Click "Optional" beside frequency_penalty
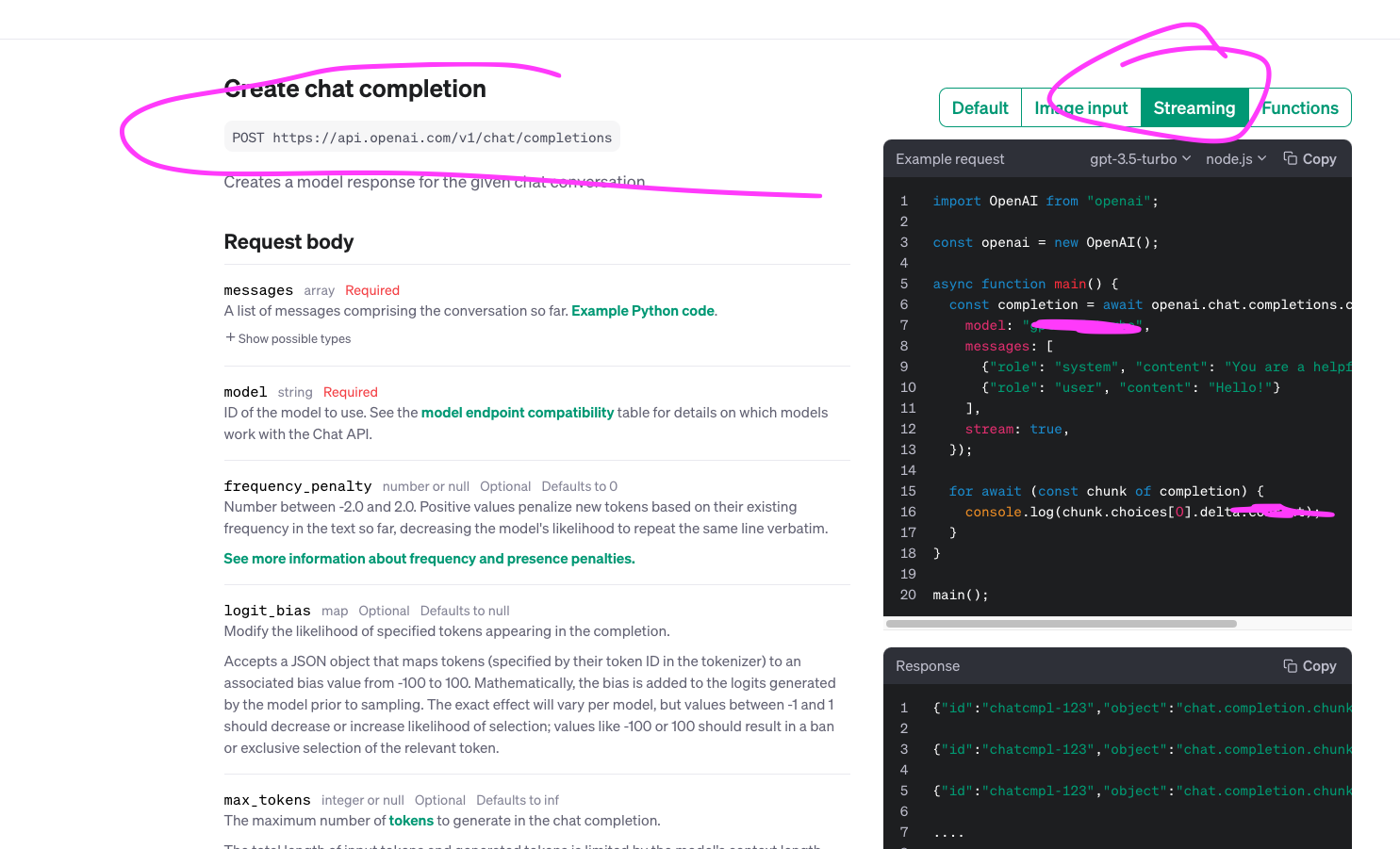The height and width of the screenshot is (849, 1400). coord(505,486)
